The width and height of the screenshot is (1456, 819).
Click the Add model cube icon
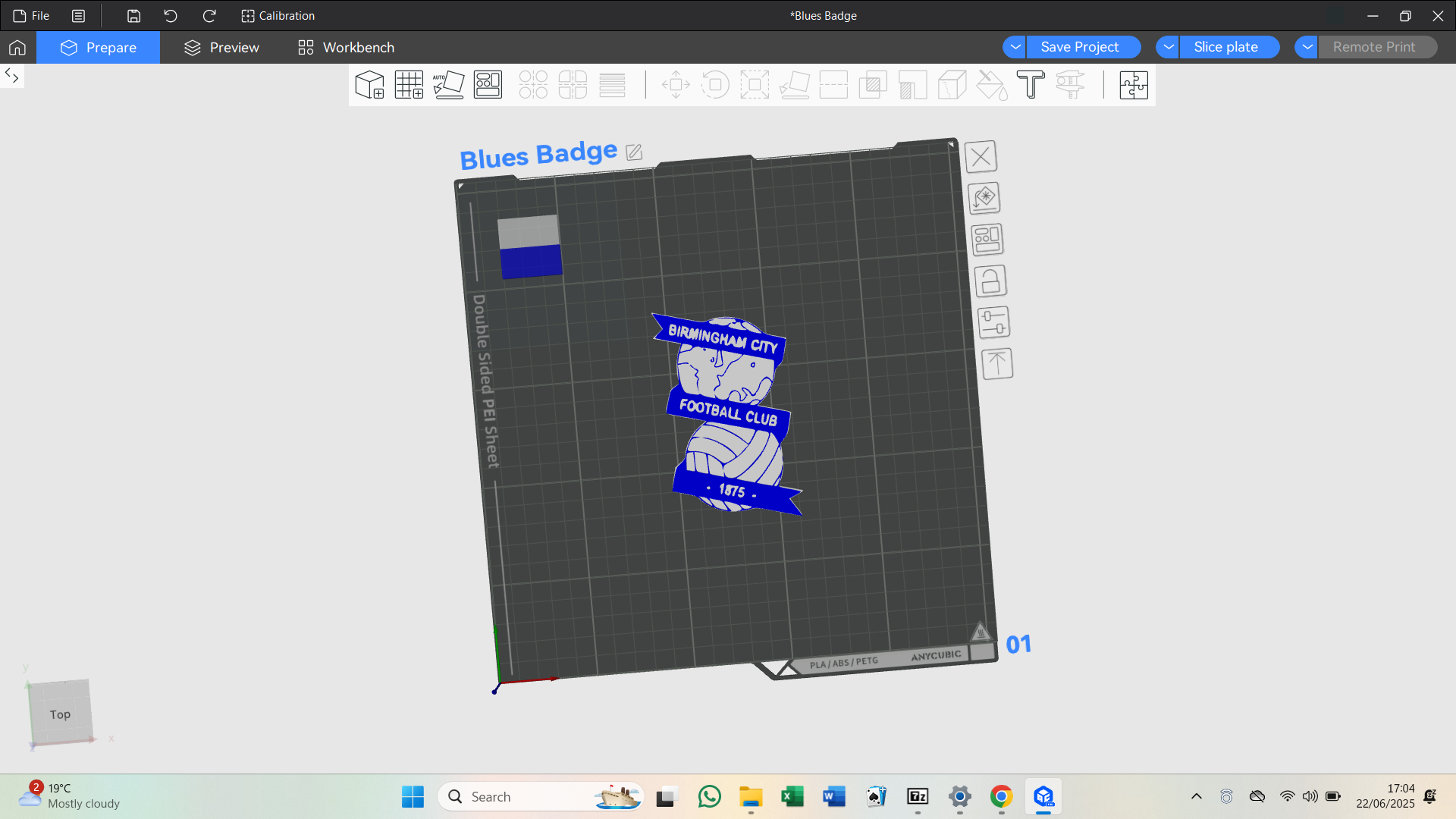[370, 85]
